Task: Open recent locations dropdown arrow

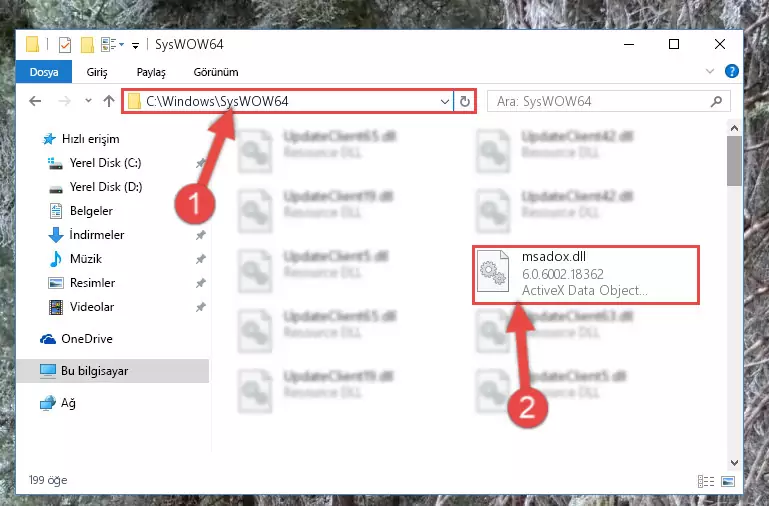Action: [88, 101]
